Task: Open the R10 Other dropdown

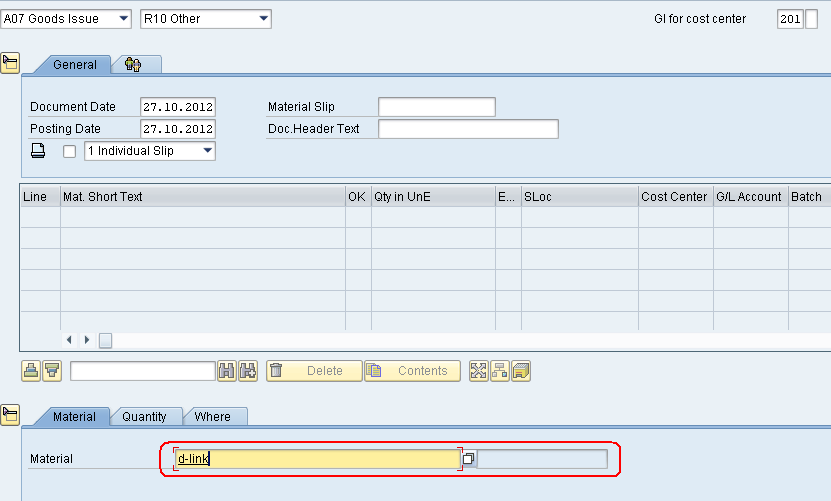Action: 206,19
